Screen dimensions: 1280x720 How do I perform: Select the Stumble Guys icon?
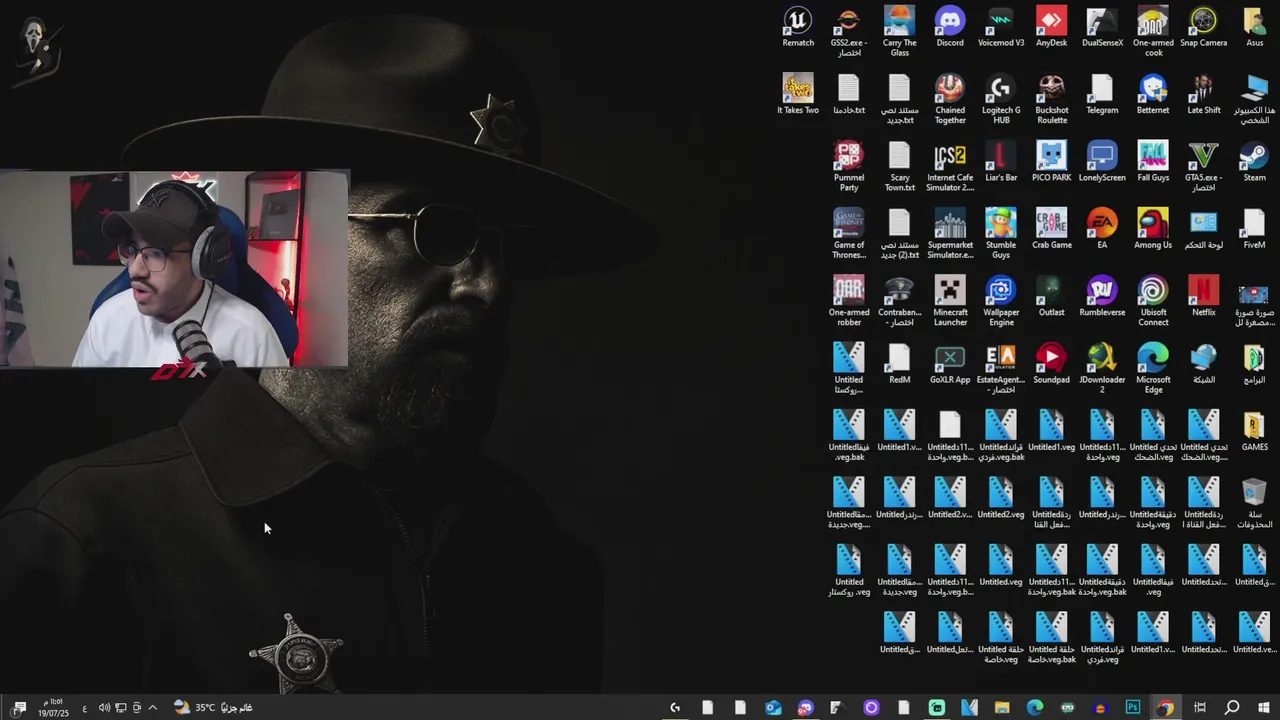click(x=1001, y=233)
